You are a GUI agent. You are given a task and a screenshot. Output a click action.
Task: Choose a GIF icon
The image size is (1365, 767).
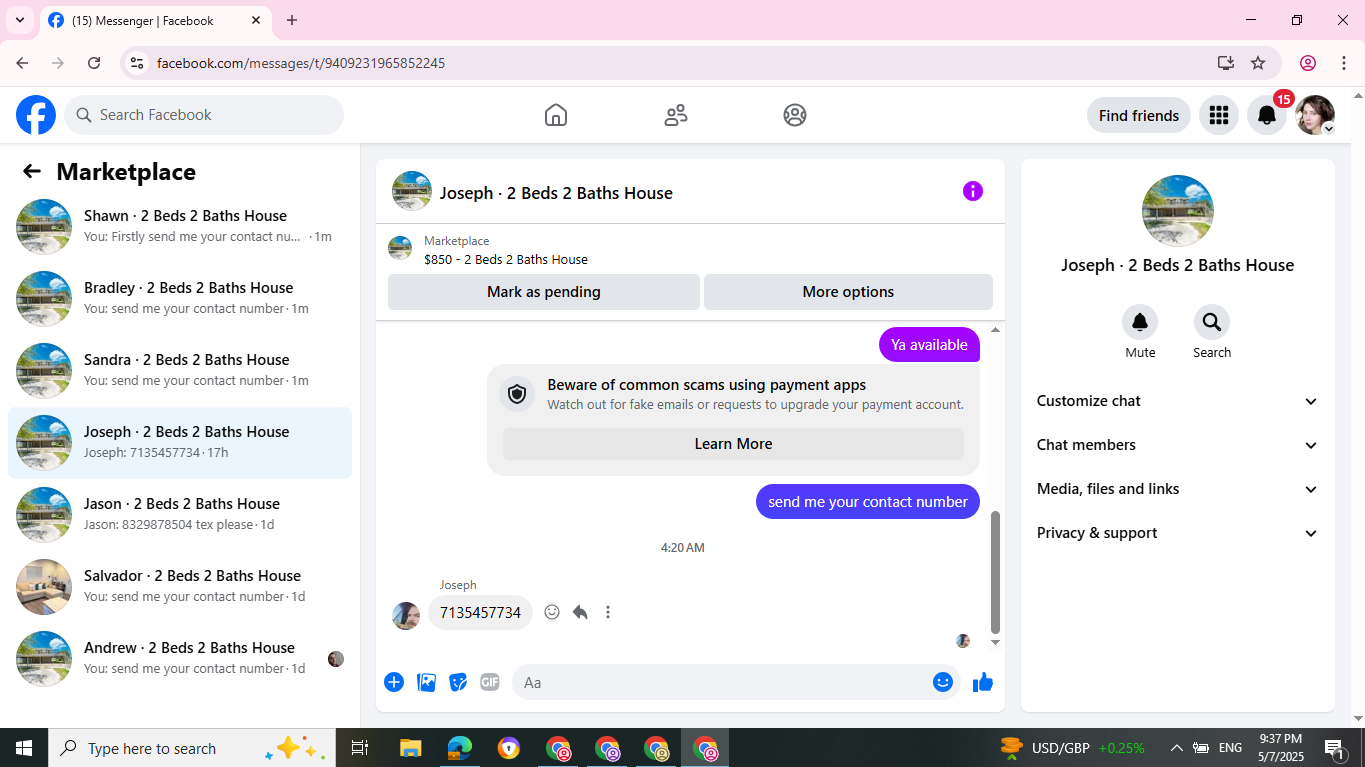489,682
